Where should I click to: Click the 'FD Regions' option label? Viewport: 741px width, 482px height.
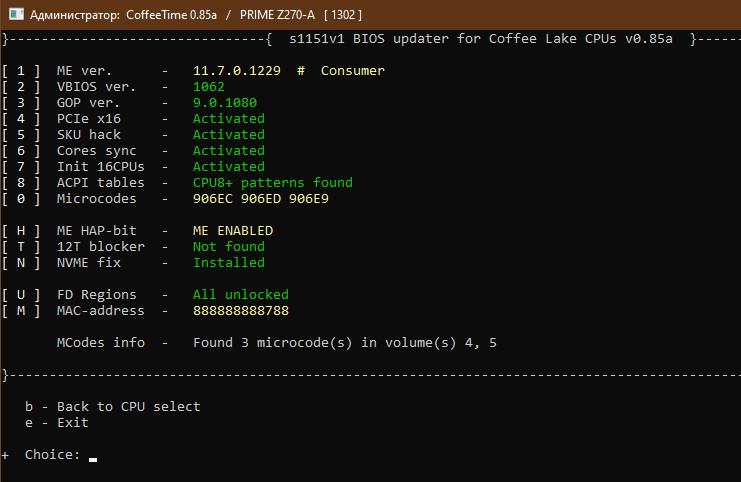click(x=96, y=294)
